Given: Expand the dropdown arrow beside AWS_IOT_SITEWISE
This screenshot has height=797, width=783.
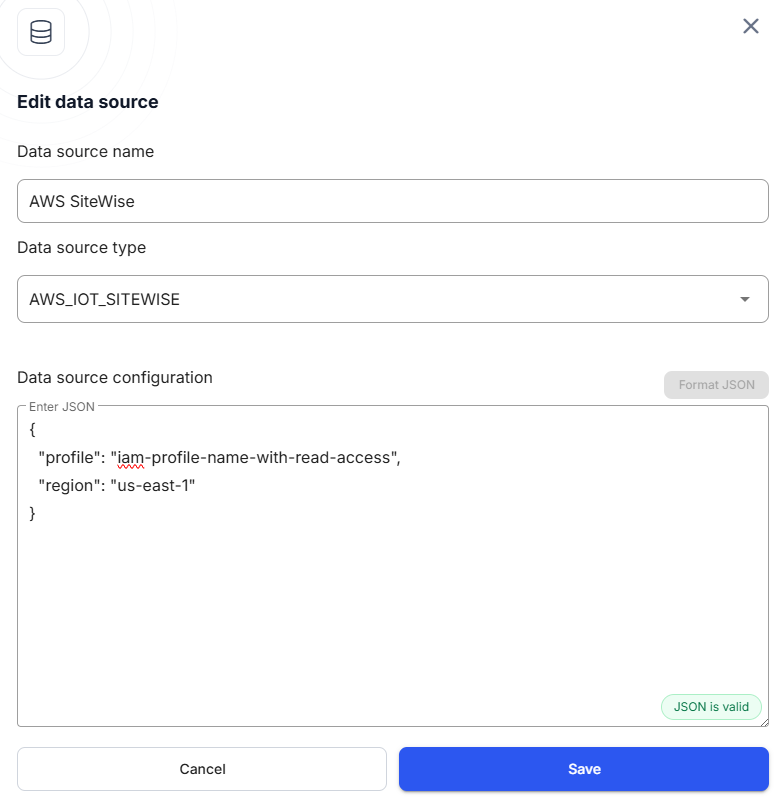Looking at the screenshot, I should click(x=744, y=299).
